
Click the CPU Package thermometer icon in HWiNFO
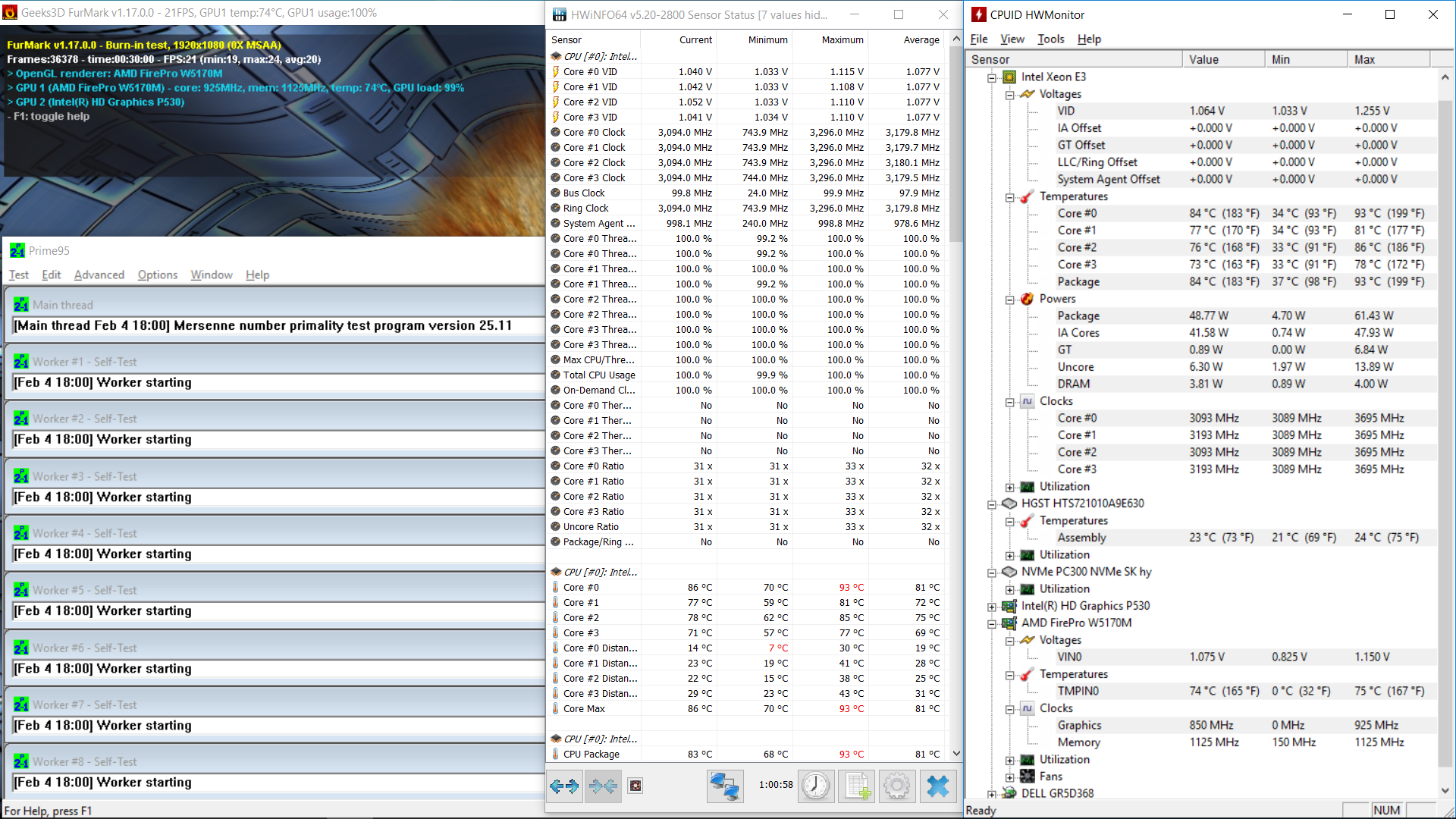point(556,755)
